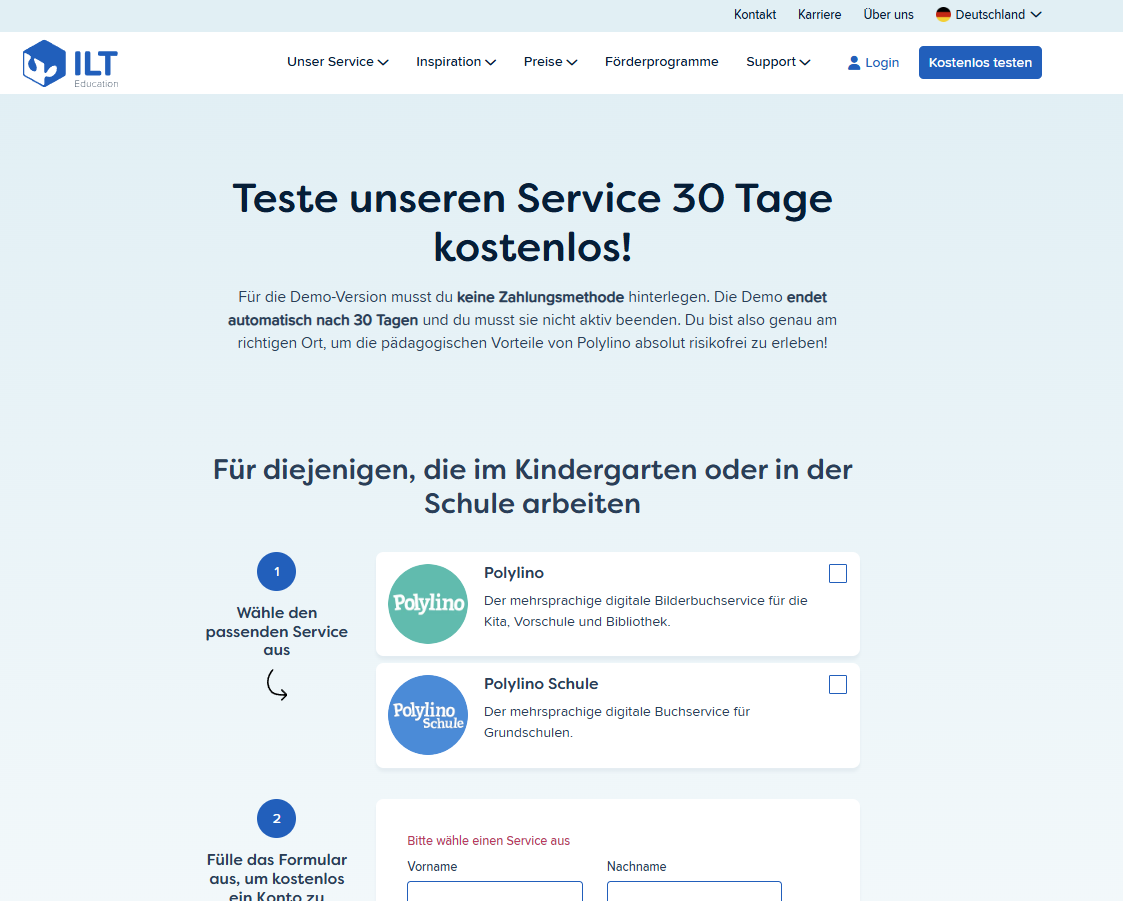Open the Inspiration dropdown
The height and width of the screenshot is (901, 1123).
point(455,61)
